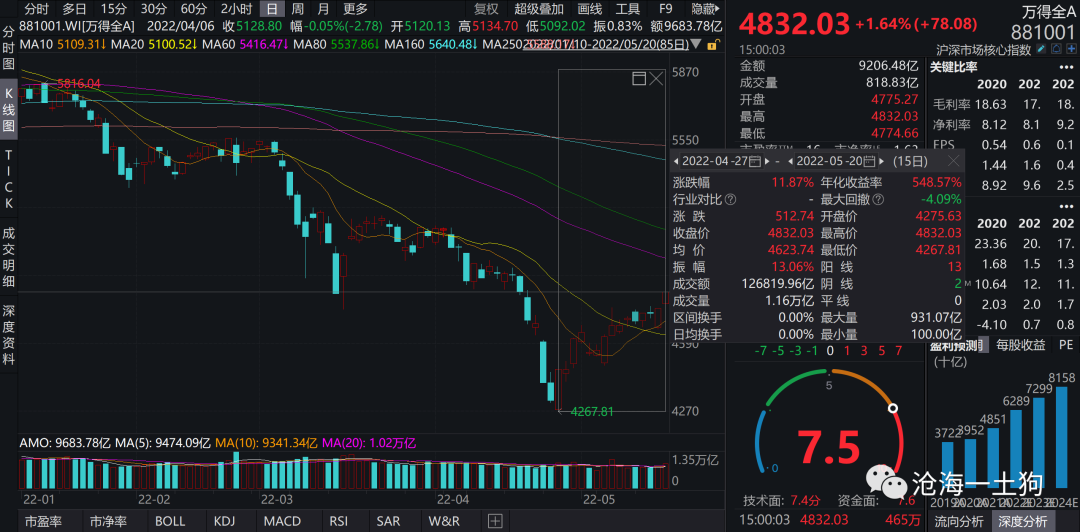Switch indicator tab to SAR
The width and height of the screenshot is (1080, 532).
390,521
